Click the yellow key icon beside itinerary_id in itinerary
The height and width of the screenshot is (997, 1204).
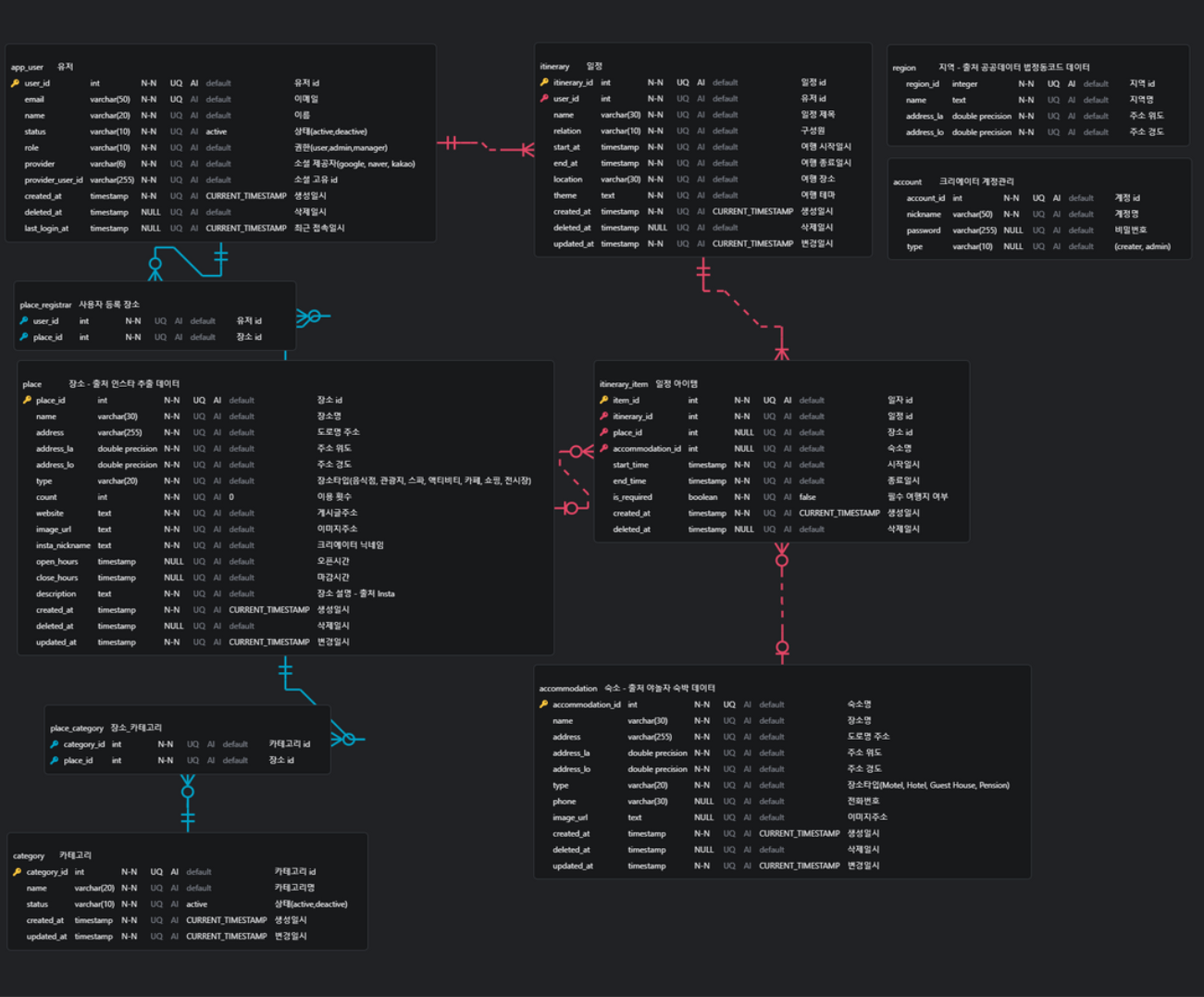(544, 82)
